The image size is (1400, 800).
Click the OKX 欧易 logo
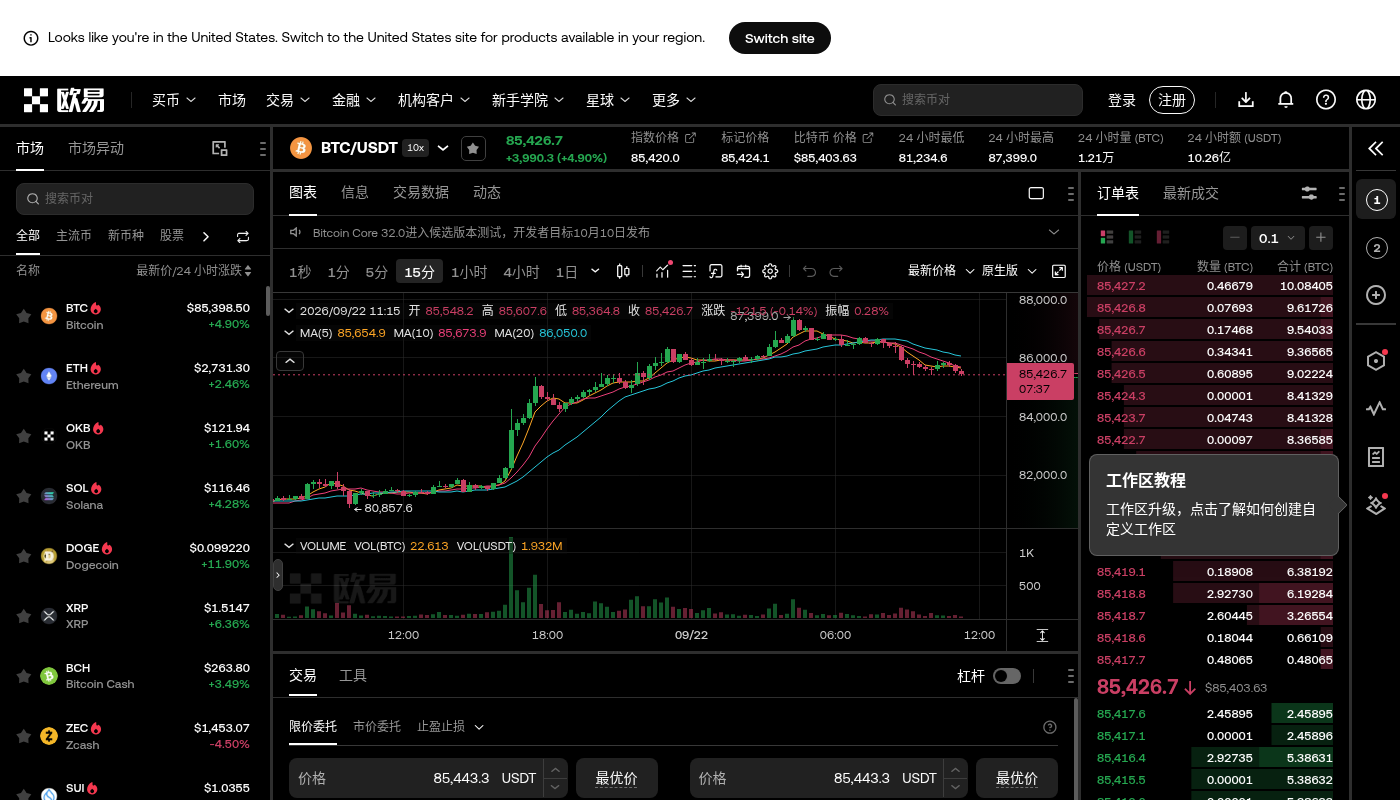pyautogui.click(x=65, y=100)
